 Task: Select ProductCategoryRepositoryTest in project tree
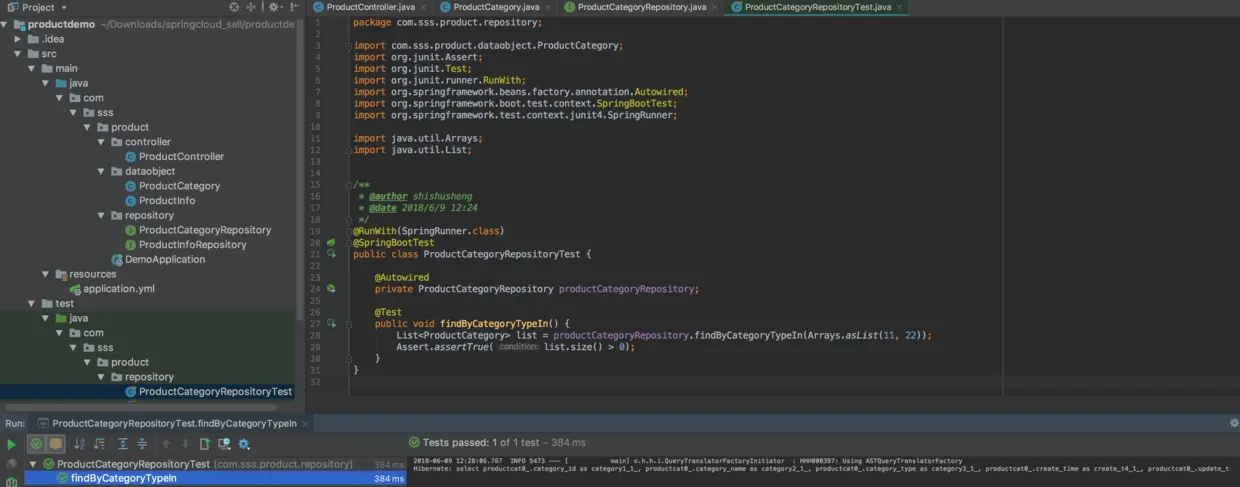pyautogui.click(x=215, y=392)
